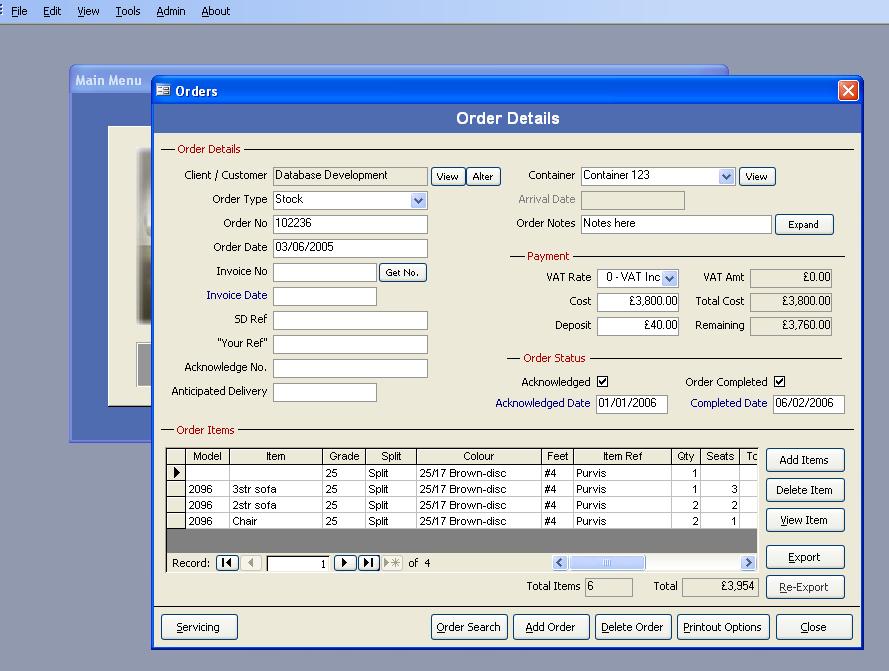Start an Order Search
The height and width of the screenshot is (671, 889).
point(469,627)
